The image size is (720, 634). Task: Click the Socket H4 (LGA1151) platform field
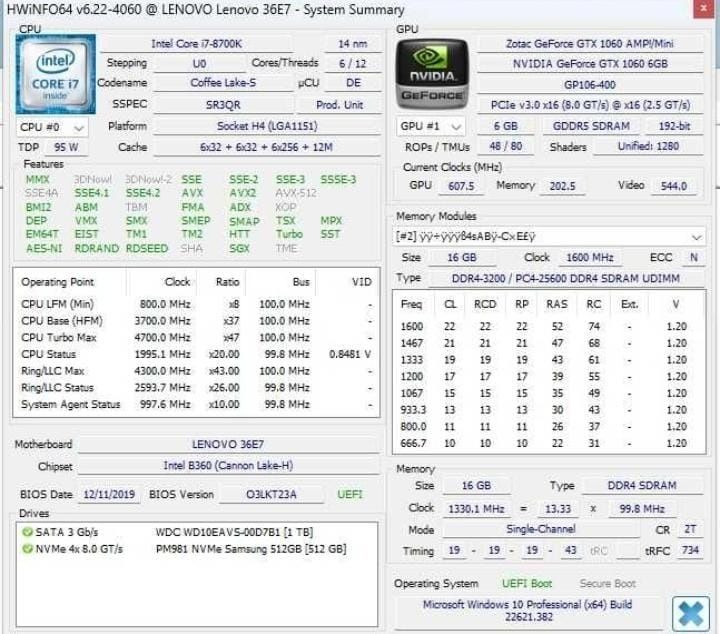[267, 126]
